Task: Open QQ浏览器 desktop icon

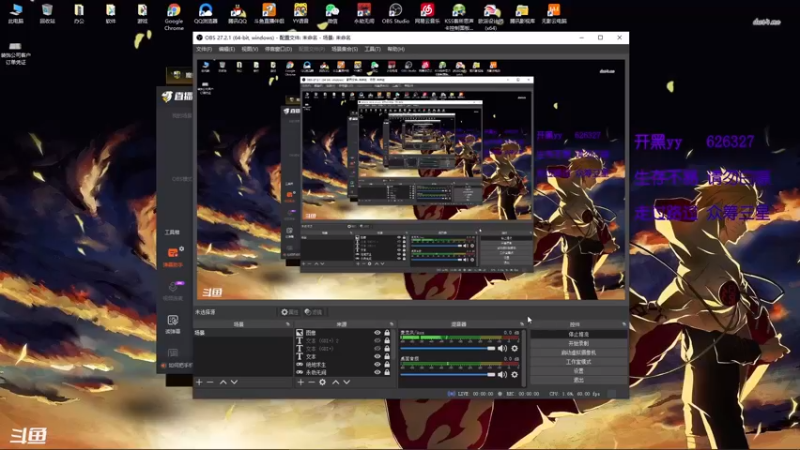Action: [206, 14]
